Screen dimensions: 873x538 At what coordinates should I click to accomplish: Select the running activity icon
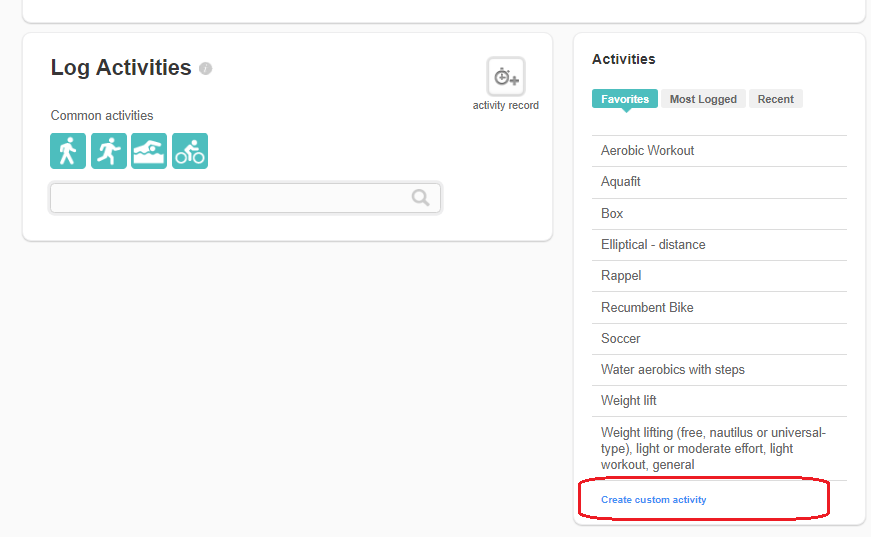click(109, 151)
